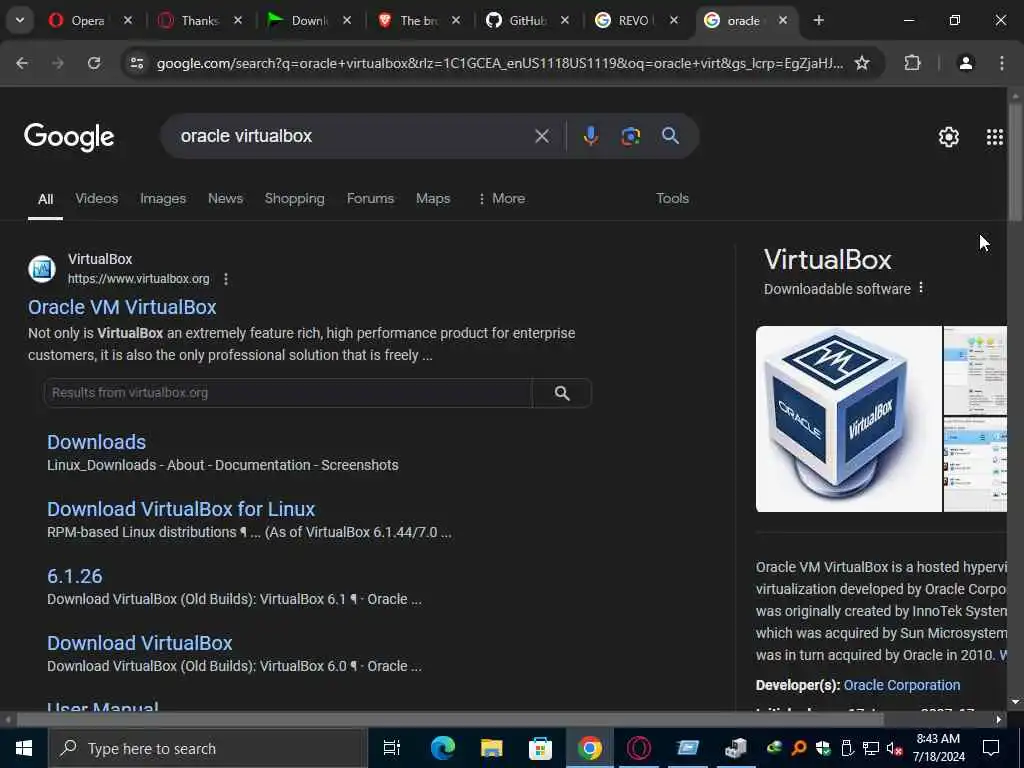
Task: Open Opera GX from the taskbar
Action: [638, 748]
